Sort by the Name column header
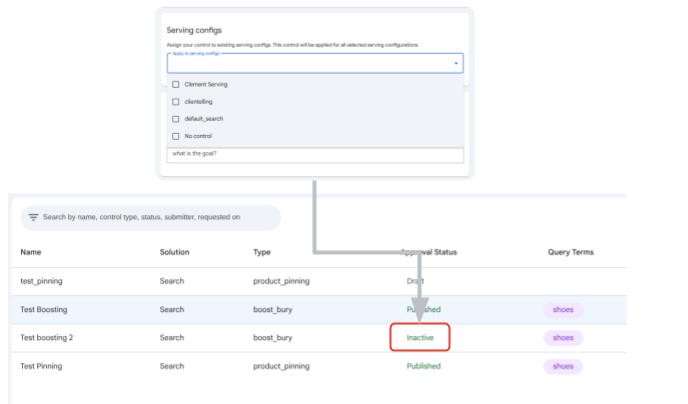The image size is (688, 404). coord(31,252)
